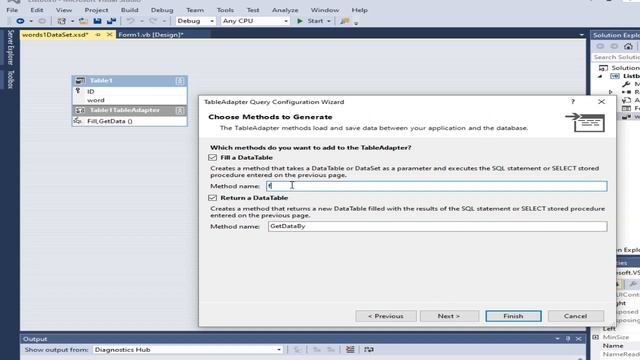Click the Fill,GetData query icon
640x360 pixels.
(x=78, y=121)
